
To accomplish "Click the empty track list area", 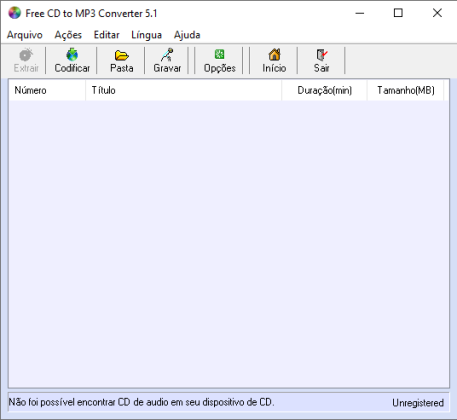I will [x=229, y=243].
